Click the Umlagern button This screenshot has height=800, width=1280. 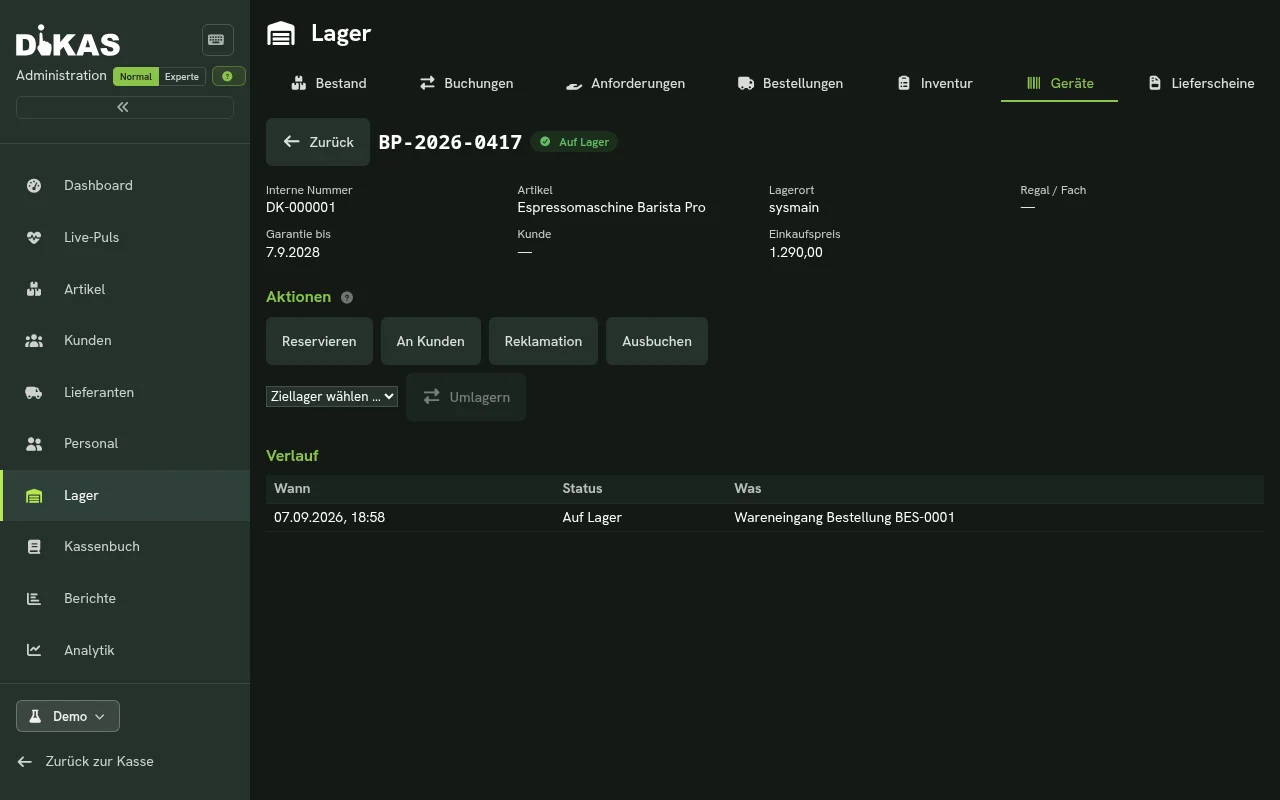pyautogui.click(x=466, y=397)
